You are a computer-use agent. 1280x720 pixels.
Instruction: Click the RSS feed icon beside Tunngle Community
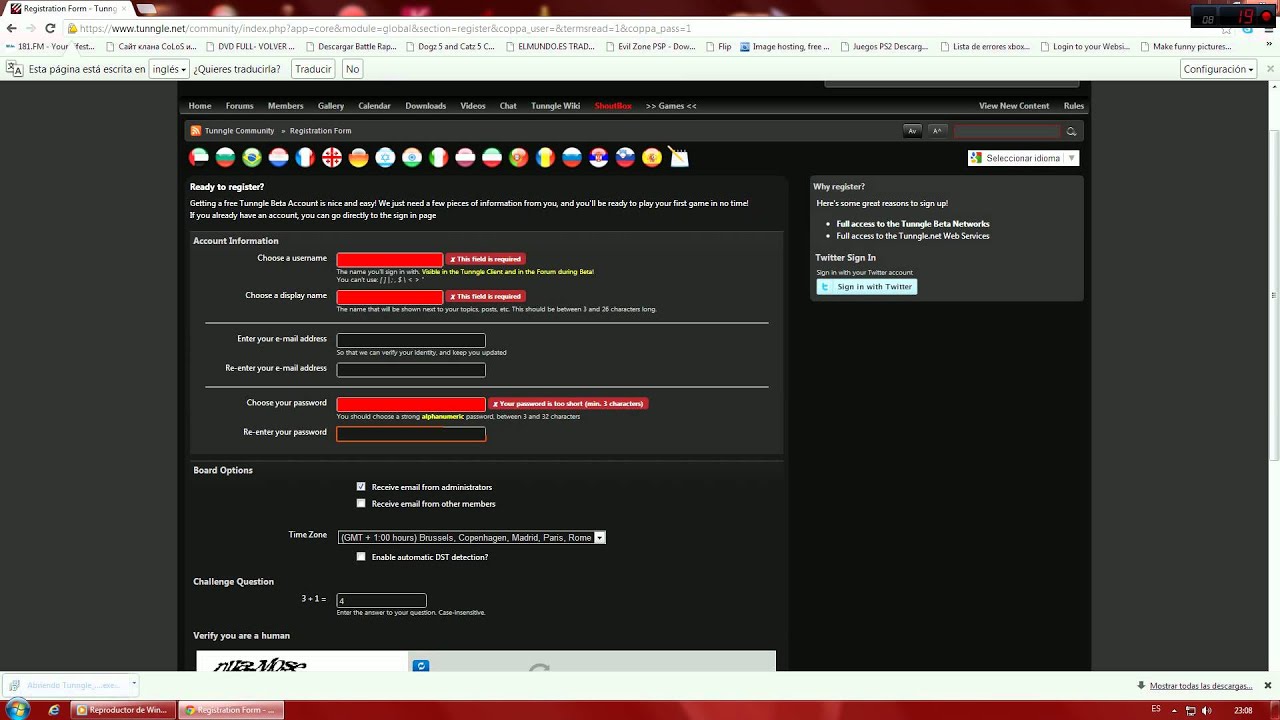(x=196, y=130)
